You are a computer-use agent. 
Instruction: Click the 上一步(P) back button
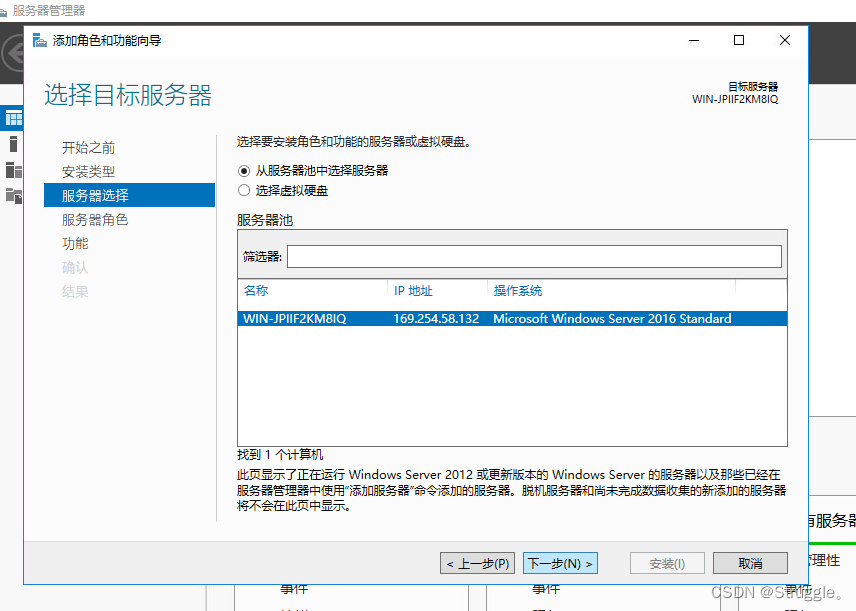pos(477,563)
